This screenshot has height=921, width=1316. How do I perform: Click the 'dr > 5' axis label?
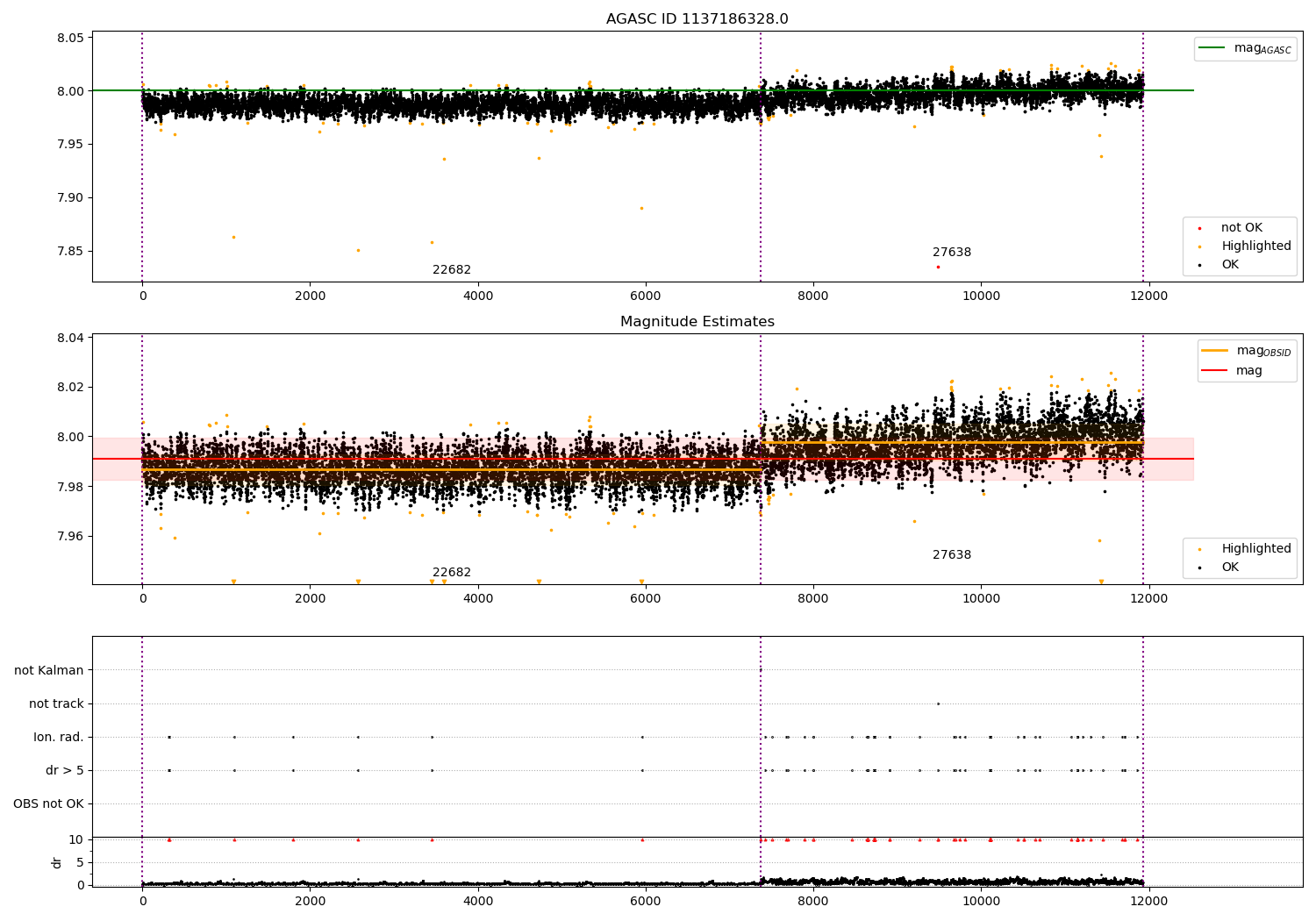pyautogui.click(x=65, y=770)
